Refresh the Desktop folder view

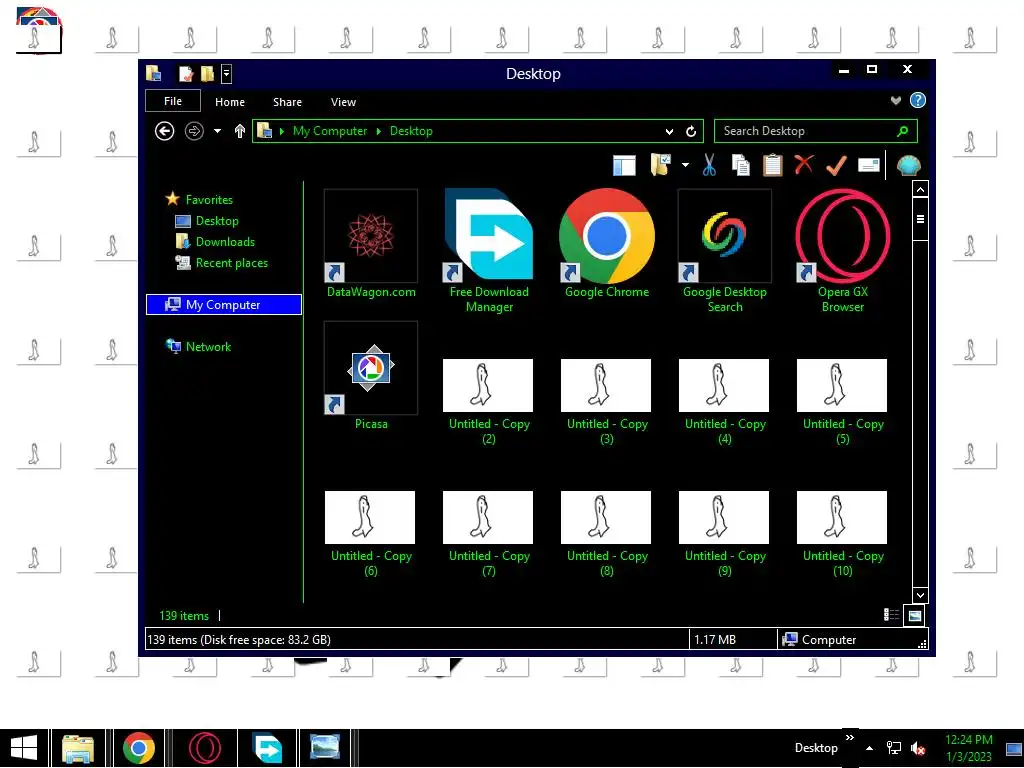[691, 131]
